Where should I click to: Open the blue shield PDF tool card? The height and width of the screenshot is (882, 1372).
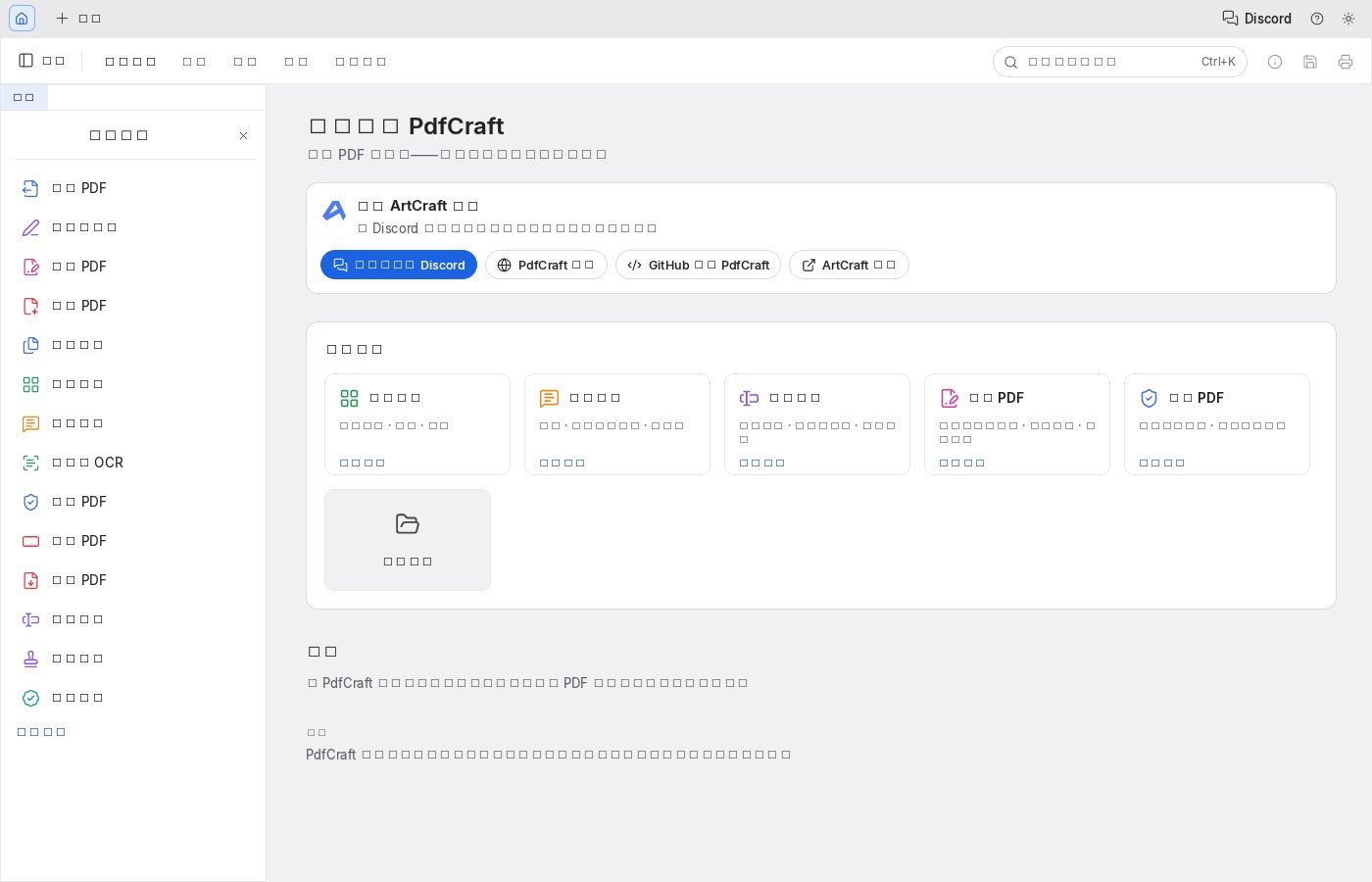click(1217, 424)
